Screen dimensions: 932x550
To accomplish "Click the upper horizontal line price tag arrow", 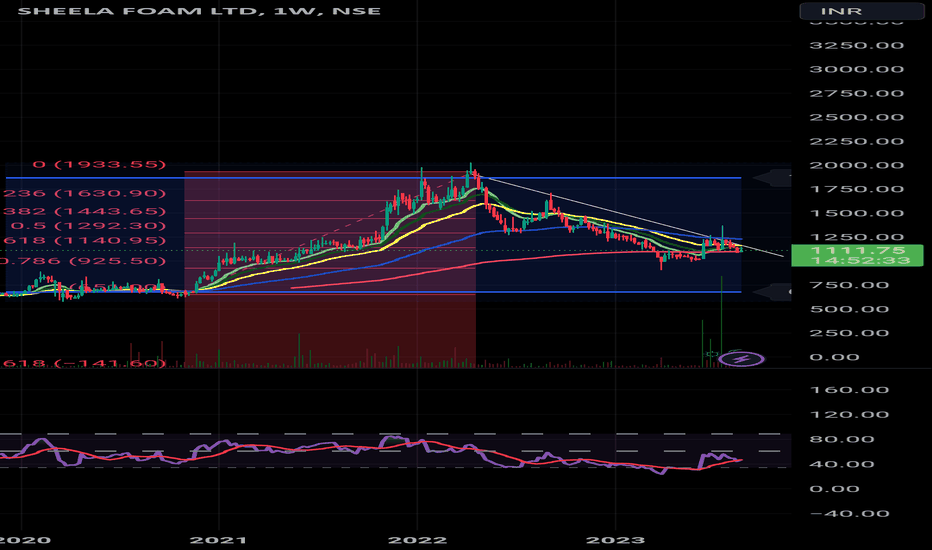I will pyautogui.click(x=772, y=177).
